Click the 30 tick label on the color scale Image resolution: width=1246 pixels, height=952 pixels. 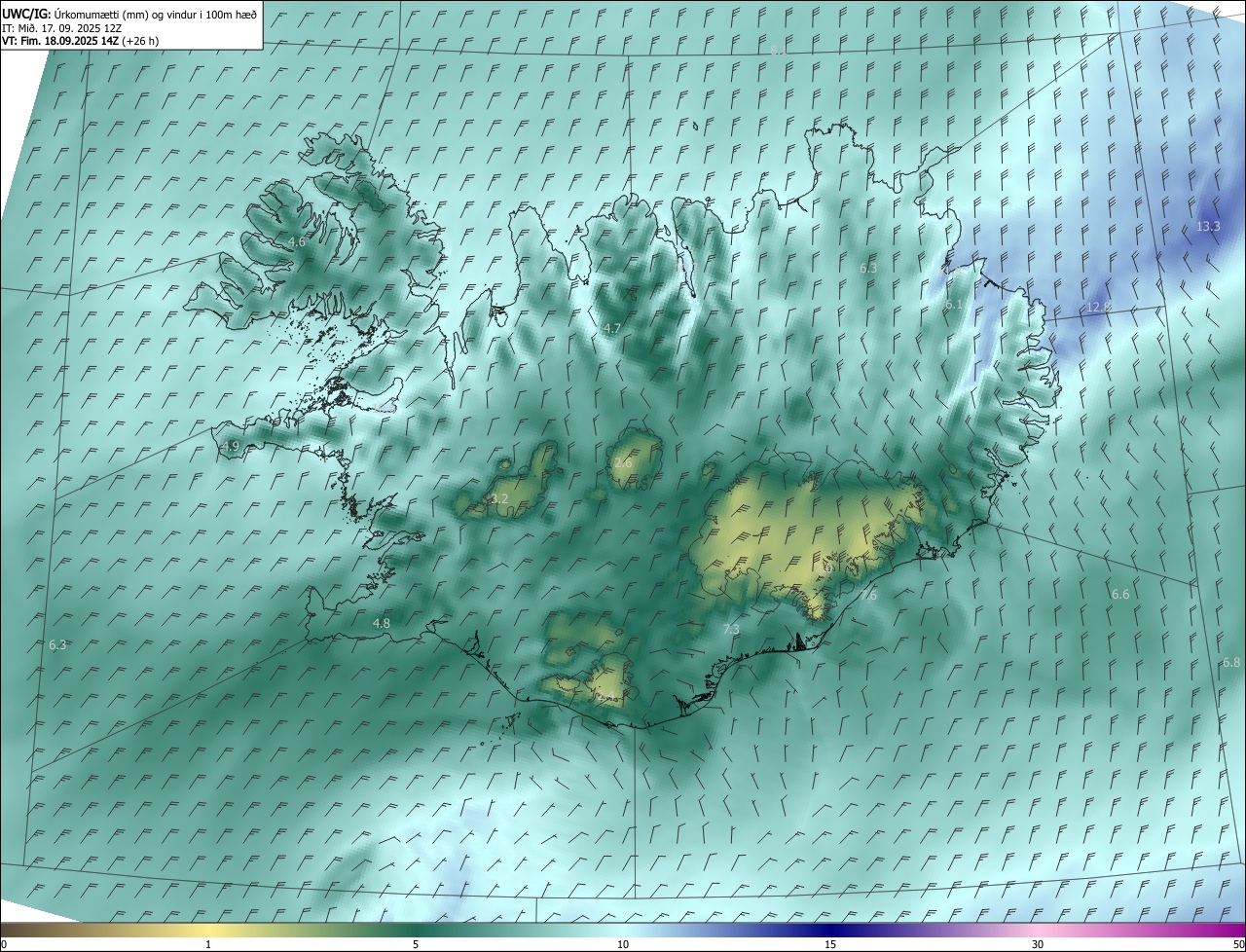tap(1038, 944)
